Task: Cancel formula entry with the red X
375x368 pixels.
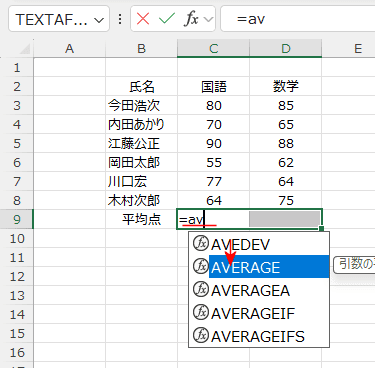Action: (x=143, y=19)
